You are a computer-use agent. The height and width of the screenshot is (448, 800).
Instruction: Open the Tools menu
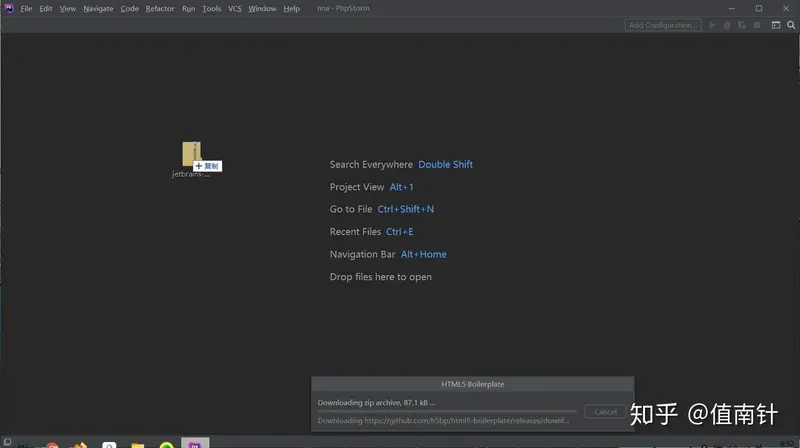tap(211, 9)
